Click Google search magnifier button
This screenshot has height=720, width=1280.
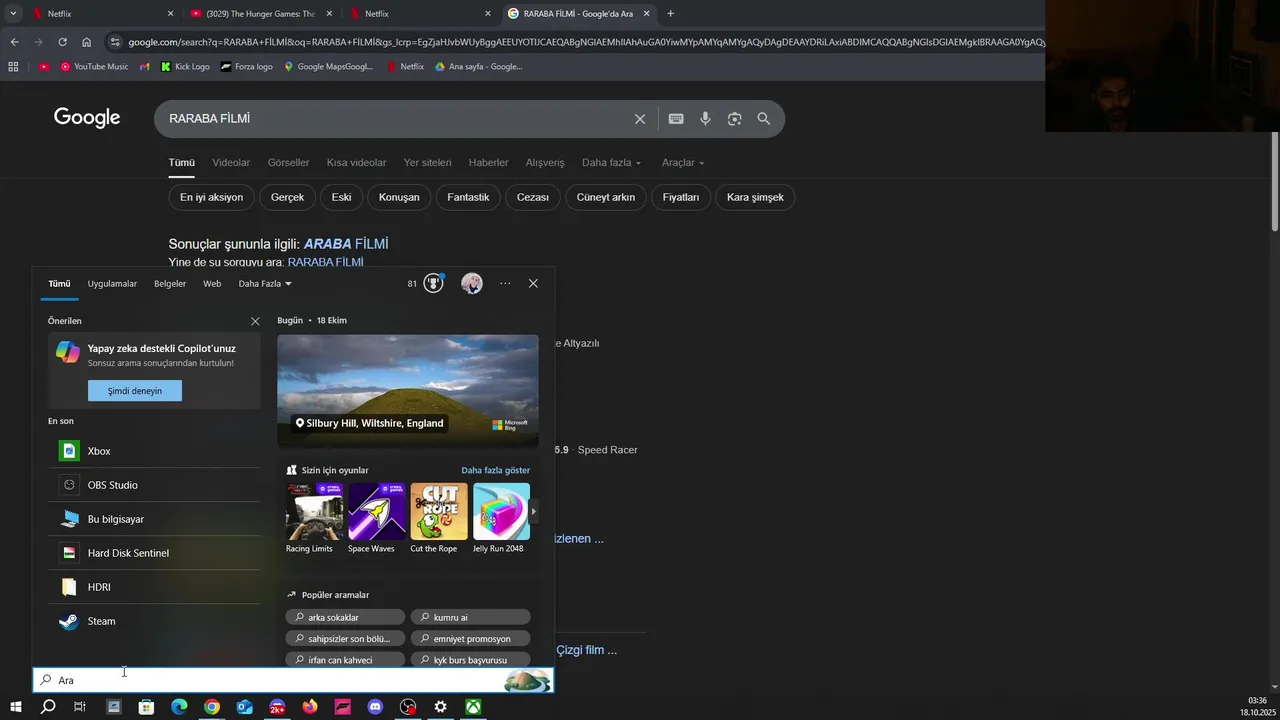coord(764,119)
